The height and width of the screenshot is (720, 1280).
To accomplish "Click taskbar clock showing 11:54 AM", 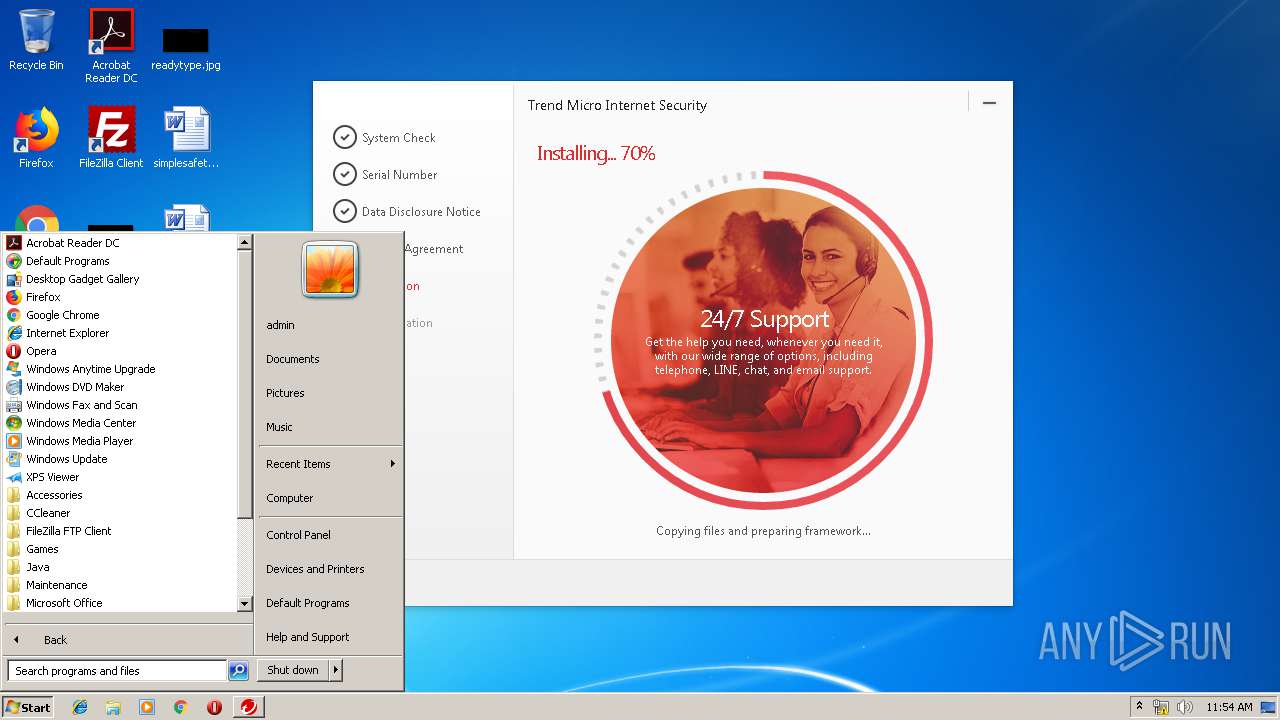I will pos(1229,707).
